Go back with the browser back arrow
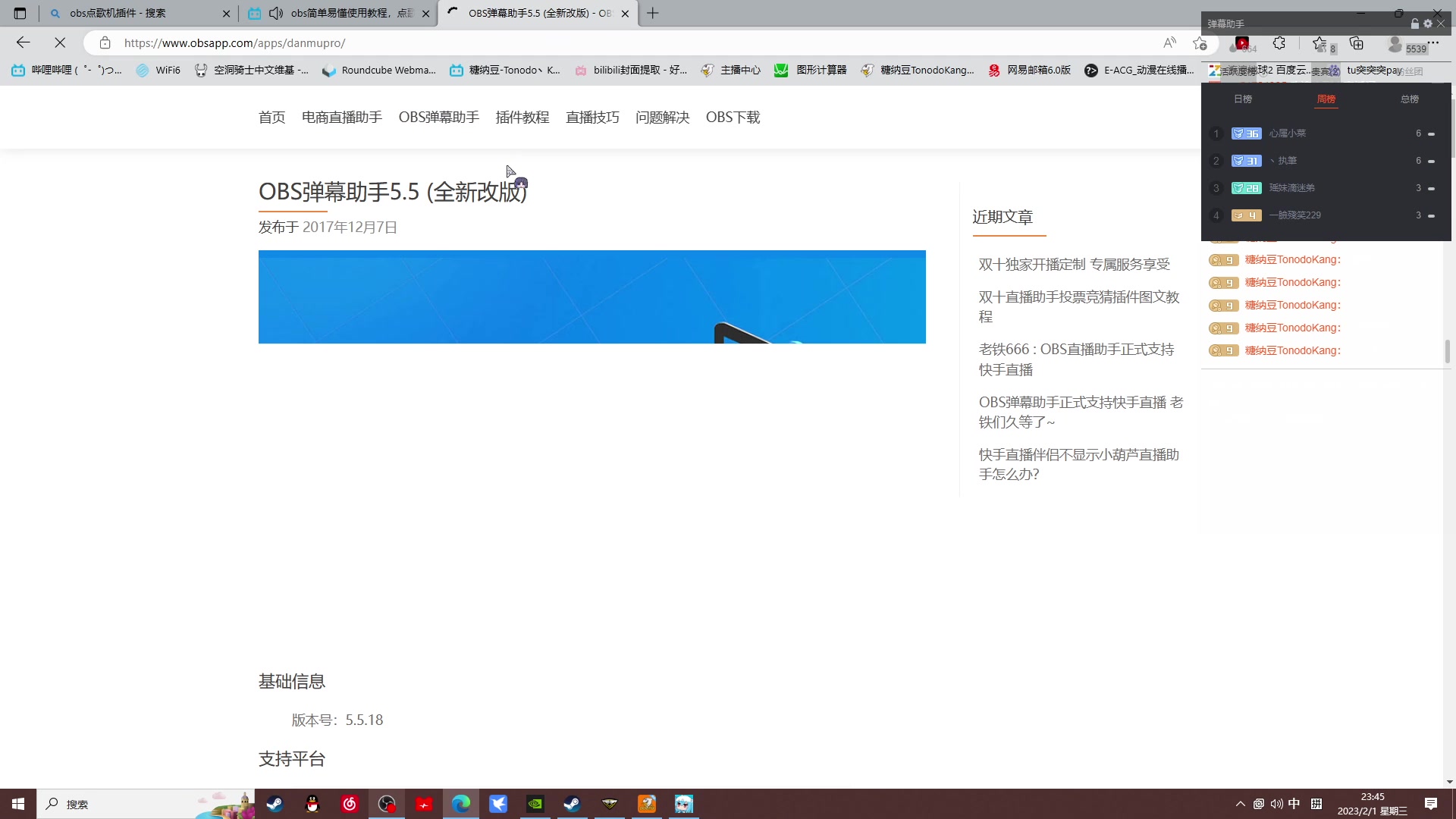The height and width of the screenshot is (819, 1456). point(23,42)
